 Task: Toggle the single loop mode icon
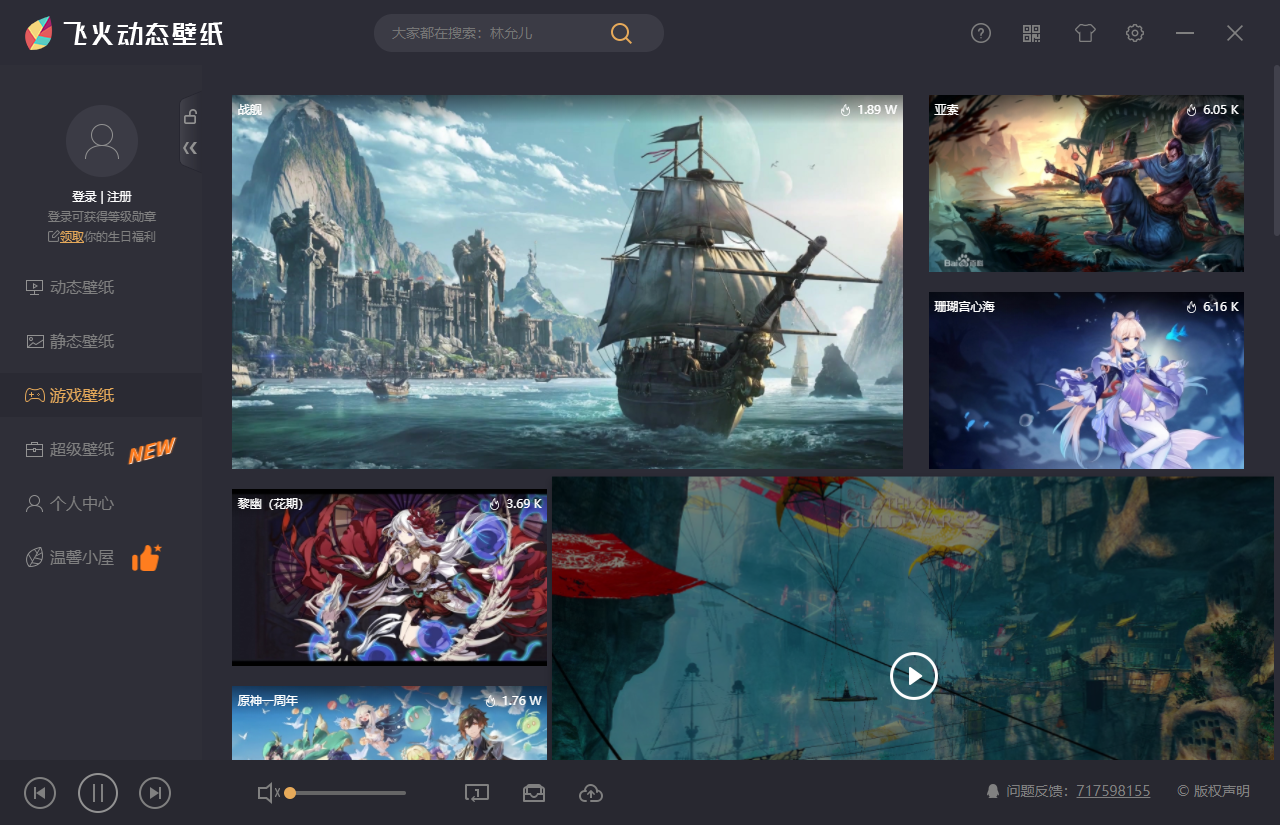point(477,793)
